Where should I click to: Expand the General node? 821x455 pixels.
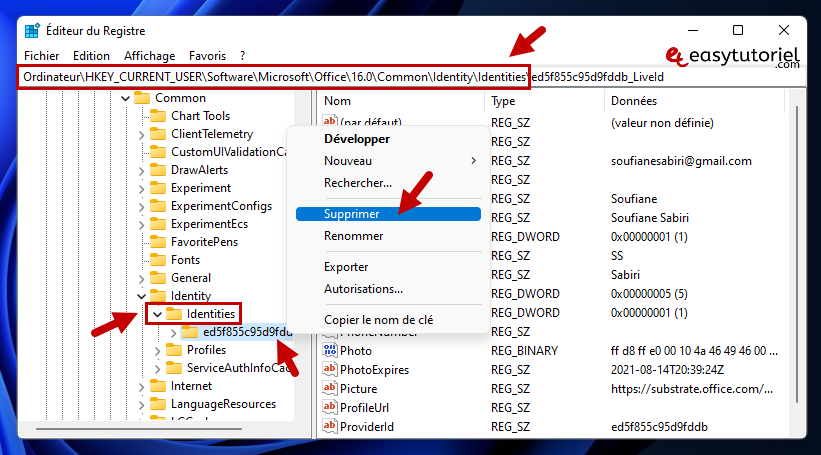(141, 279)
